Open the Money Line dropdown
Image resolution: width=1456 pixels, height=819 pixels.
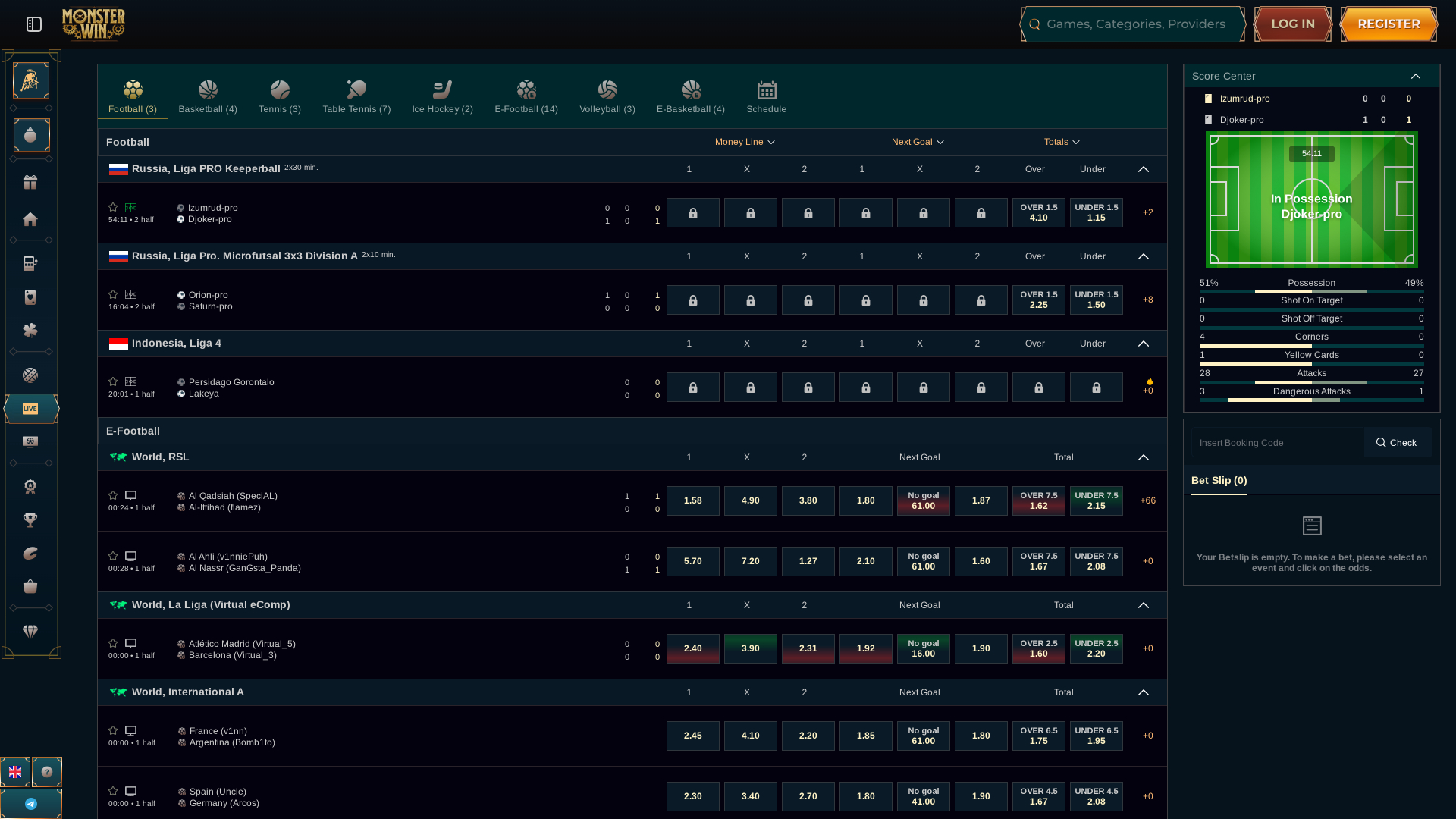pos(744,142)
